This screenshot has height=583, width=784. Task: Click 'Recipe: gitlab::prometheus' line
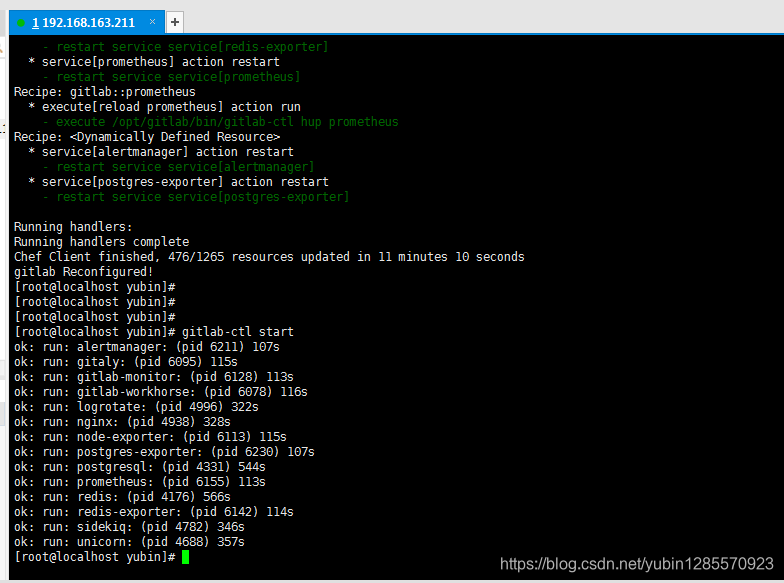coord(104,92)
